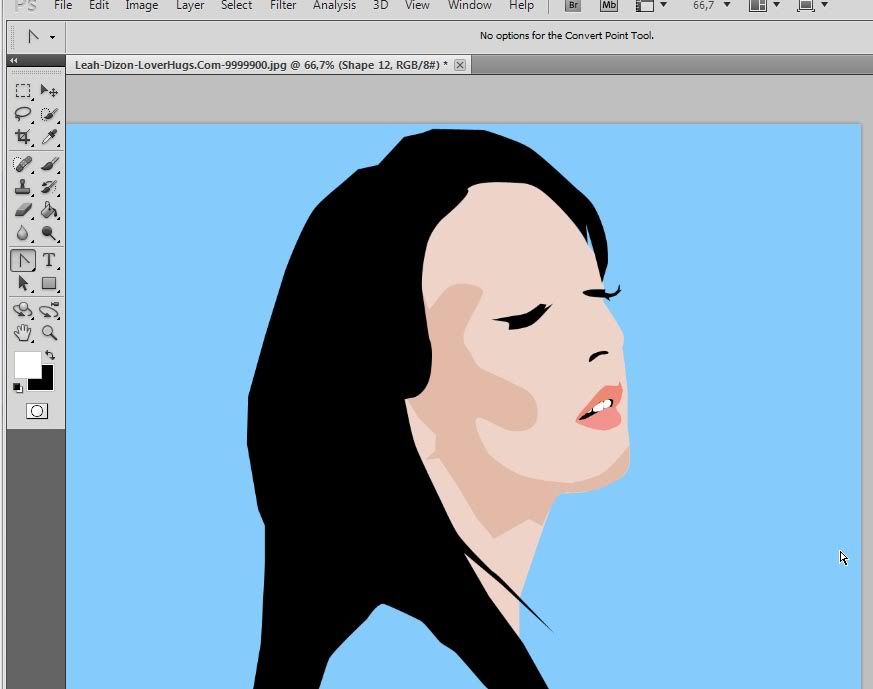This screenshot has height=689, width=873.
Task: Open the Window menu
Action: (469, 6)
